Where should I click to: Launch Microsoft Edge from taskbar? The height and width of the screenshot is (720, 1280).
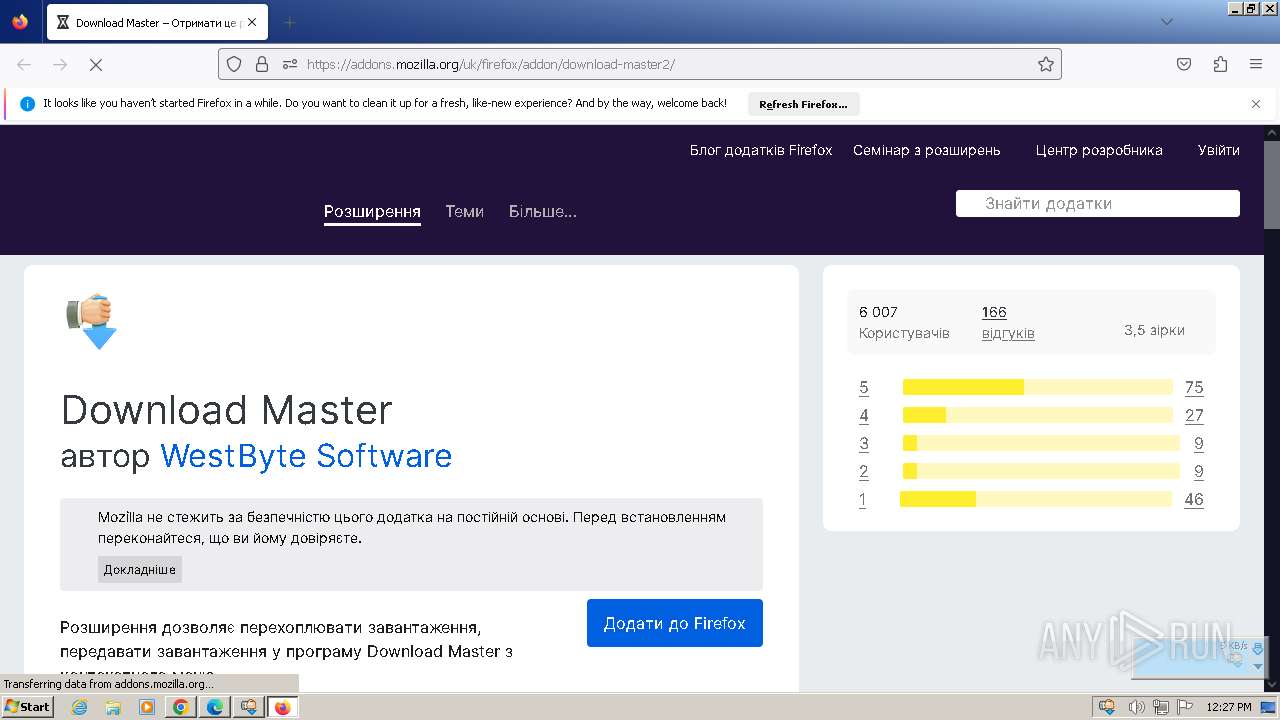[215, 707]
